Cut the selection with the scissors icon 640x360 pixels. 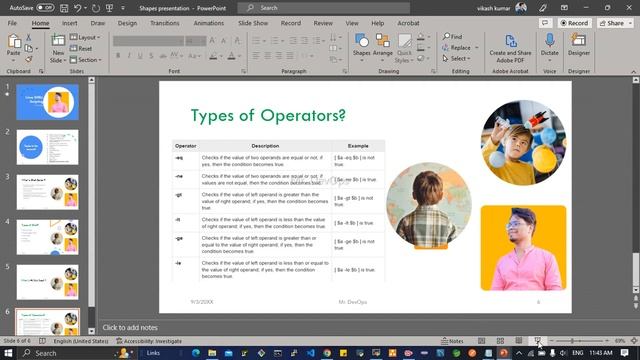pos(29,38)
